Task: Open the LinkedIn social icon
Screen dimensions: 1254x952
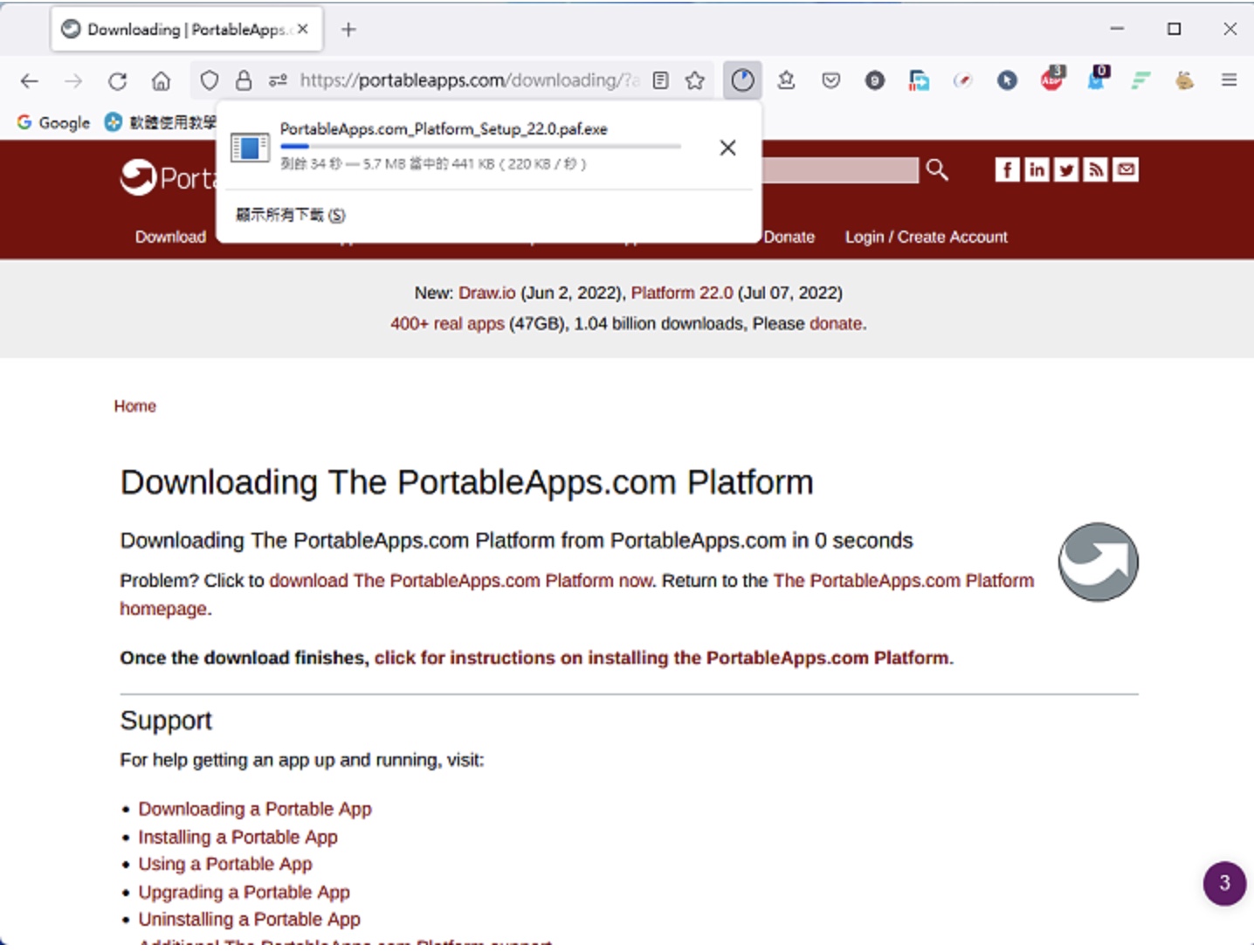Action: pyautogui.click(x=1037, y=169)
